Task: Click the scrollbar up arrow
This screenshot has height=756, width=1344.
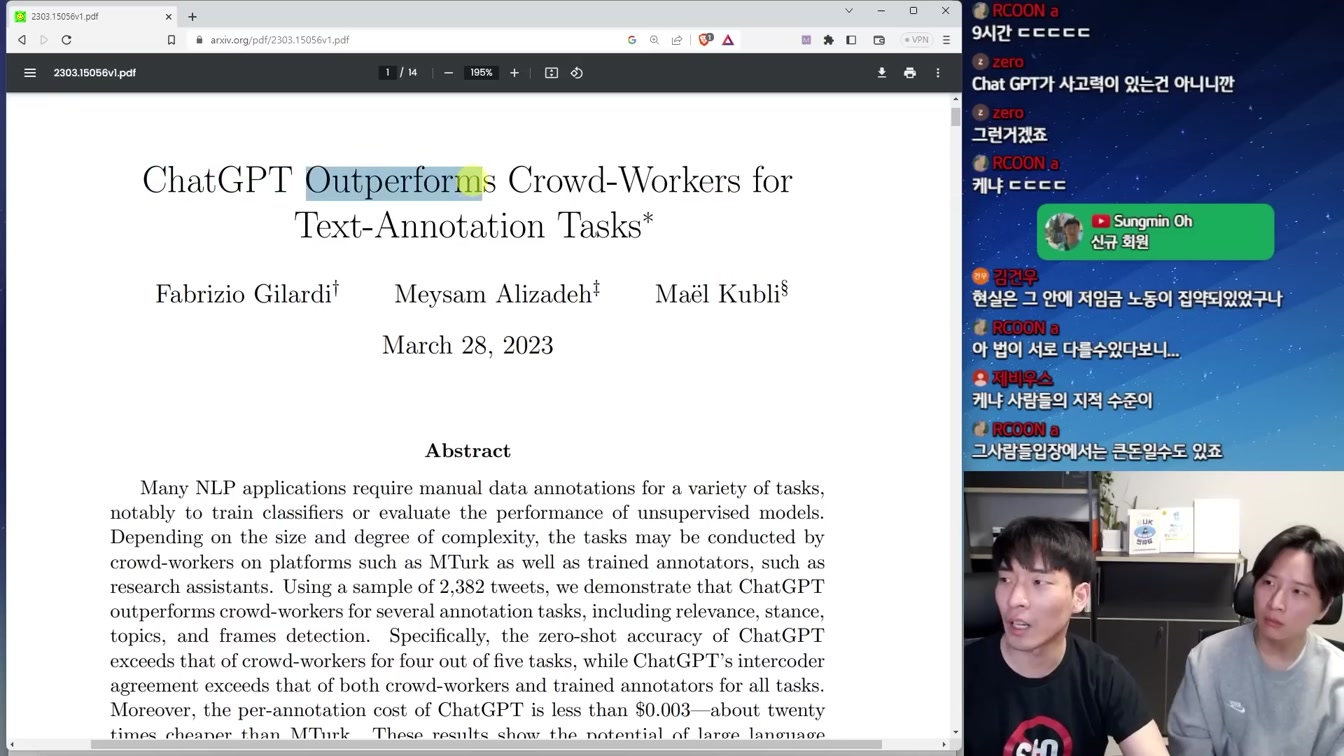Action: 955,99
